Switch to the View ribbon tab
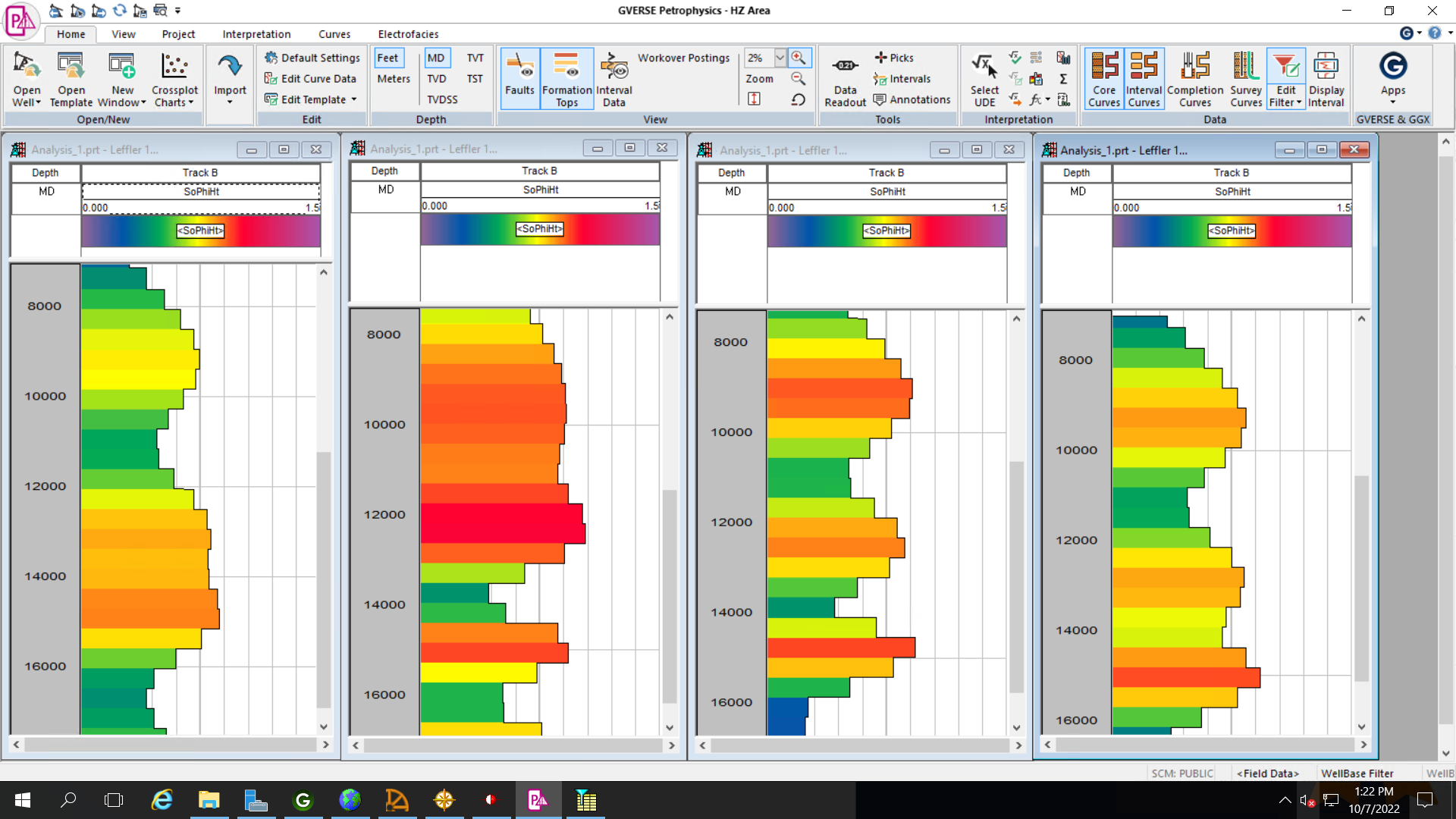1456x819 pixels. click(x=124, y=34)
